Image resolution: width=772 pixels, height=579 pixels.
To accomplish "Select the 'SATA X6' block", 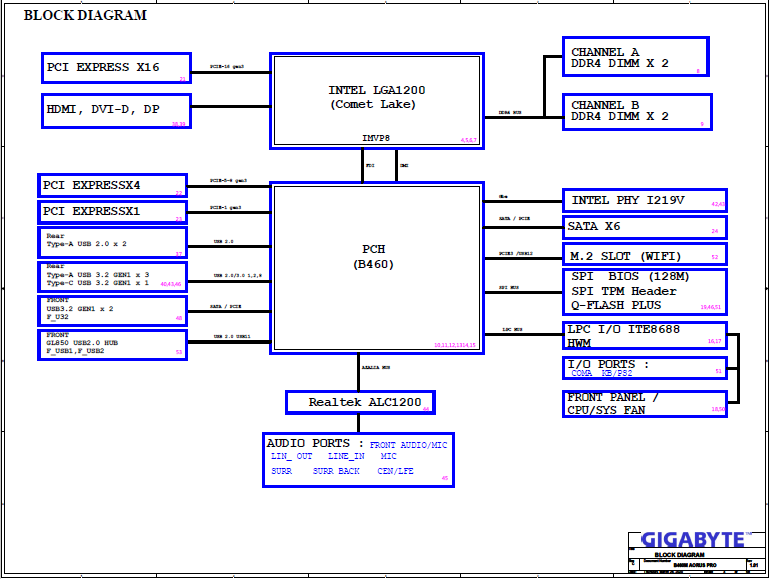I will click(x=644, y=227).
